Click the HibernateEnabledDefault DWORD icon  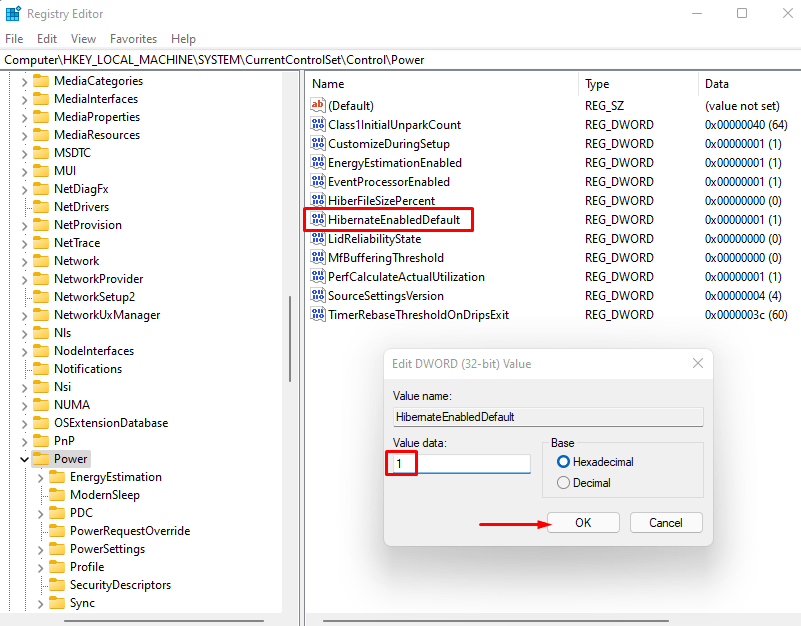click(x=317, y=219)
